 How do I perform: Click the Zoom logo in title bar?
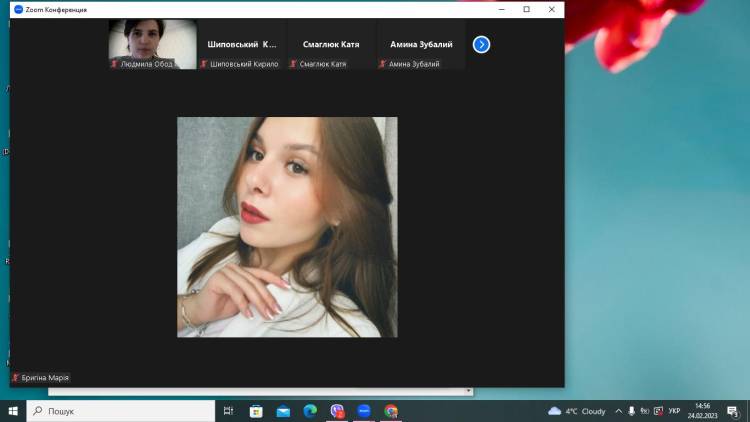pos(18,9)
